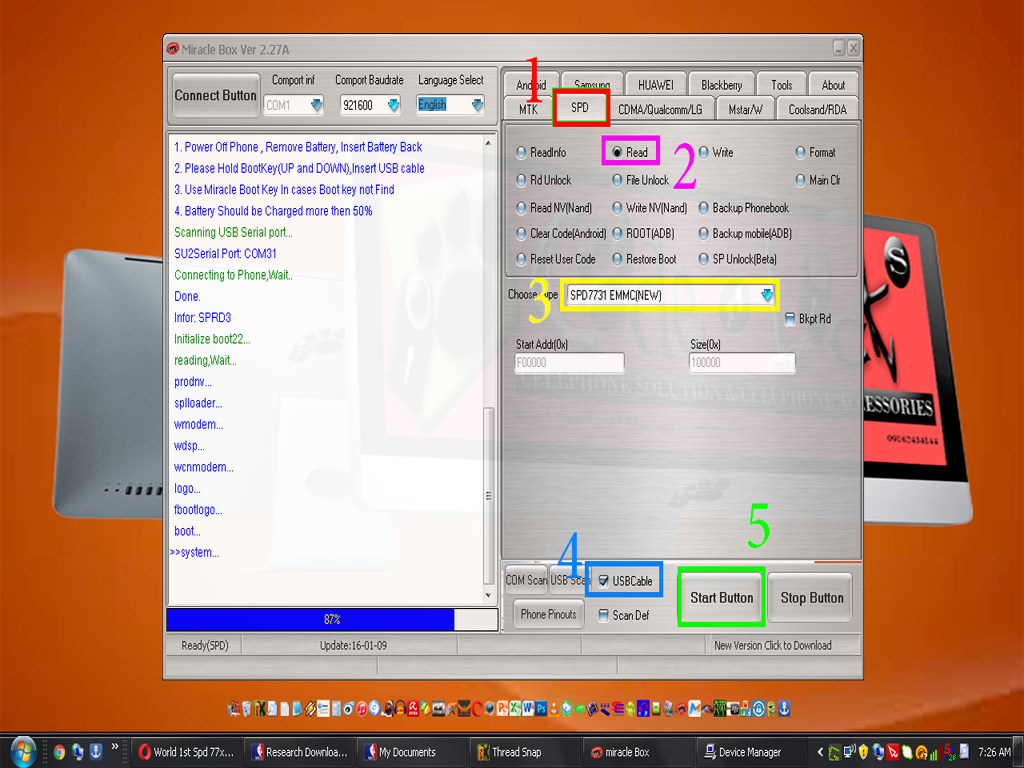Open the My Documents taskbar window
The width and height of the screenshot is (1024, 768).
point(403,752)
